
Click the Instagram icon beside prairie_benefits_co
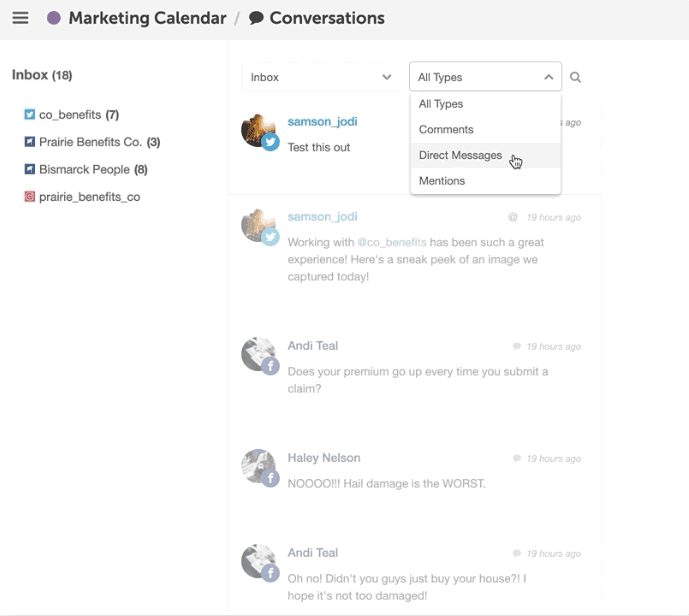29,196
